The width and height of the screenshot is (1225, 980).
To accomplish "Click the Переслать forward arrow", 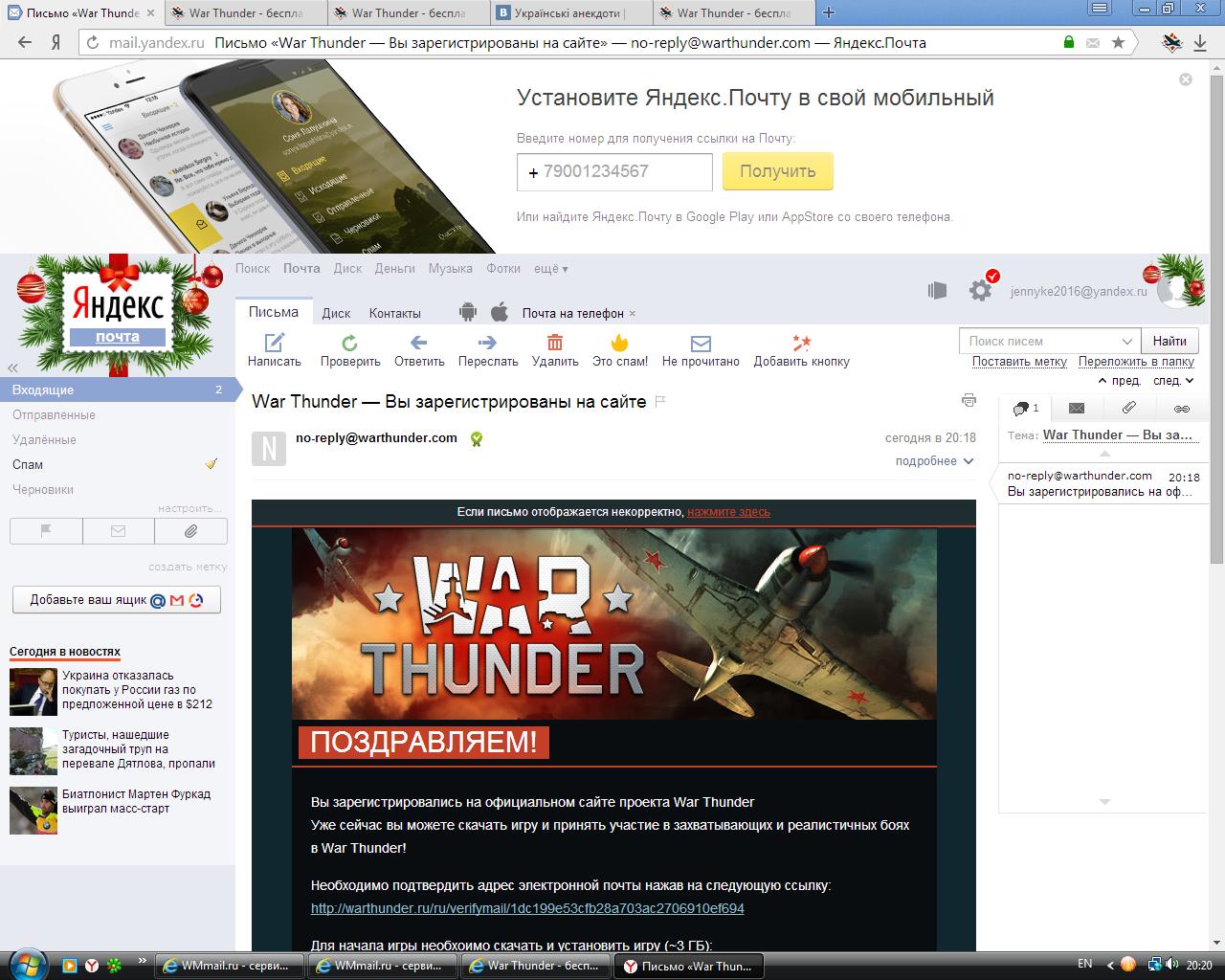I will 487,342.
